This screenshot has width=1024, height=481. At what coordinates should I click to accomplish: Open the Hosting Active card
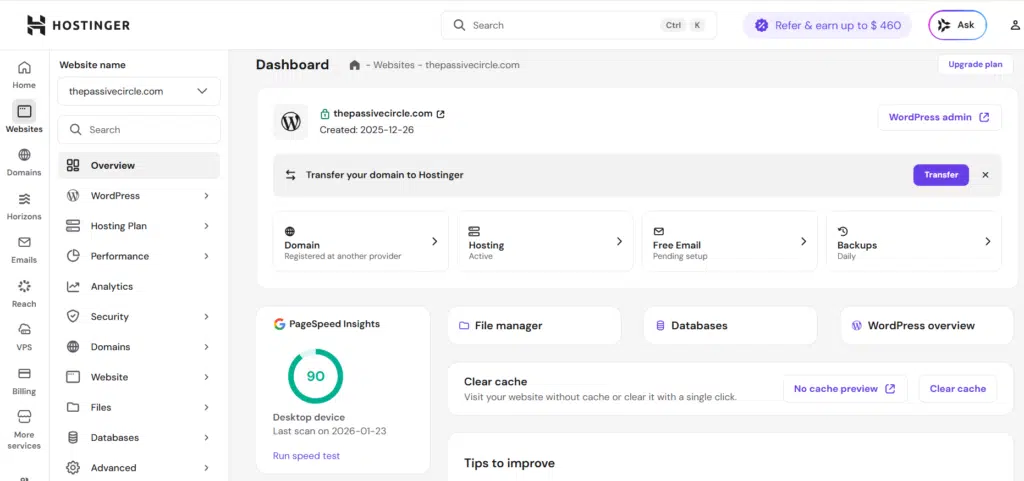click(545, 241)
